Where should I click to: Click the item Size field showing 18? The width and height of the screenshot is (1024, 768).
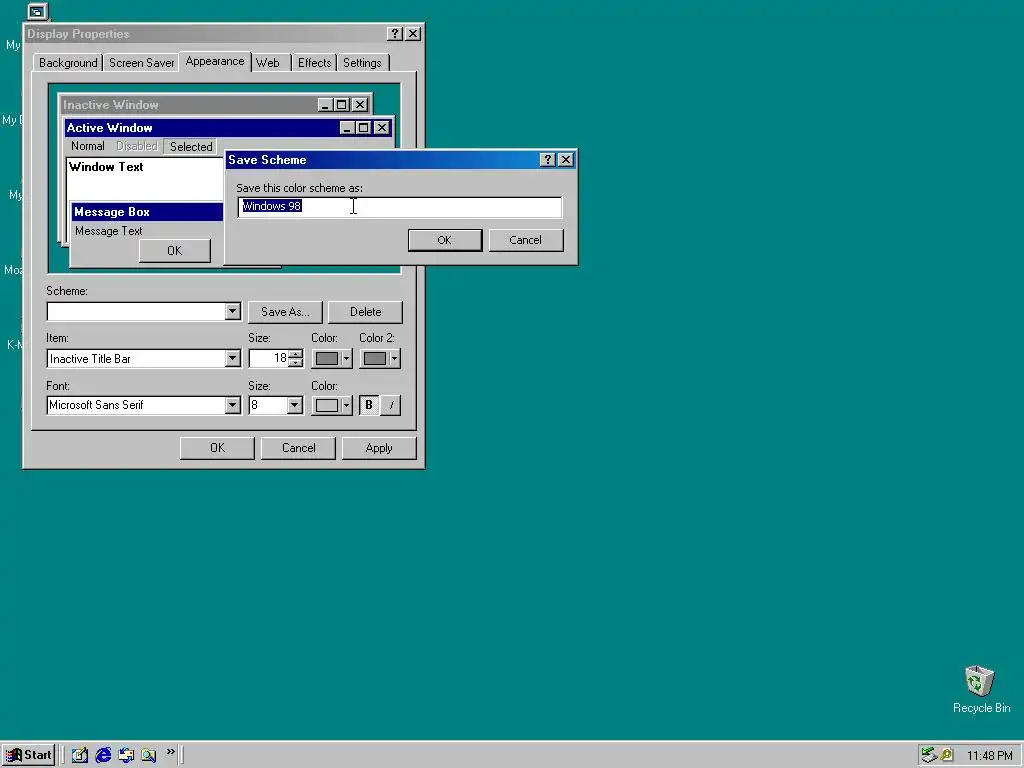(268, 359)
